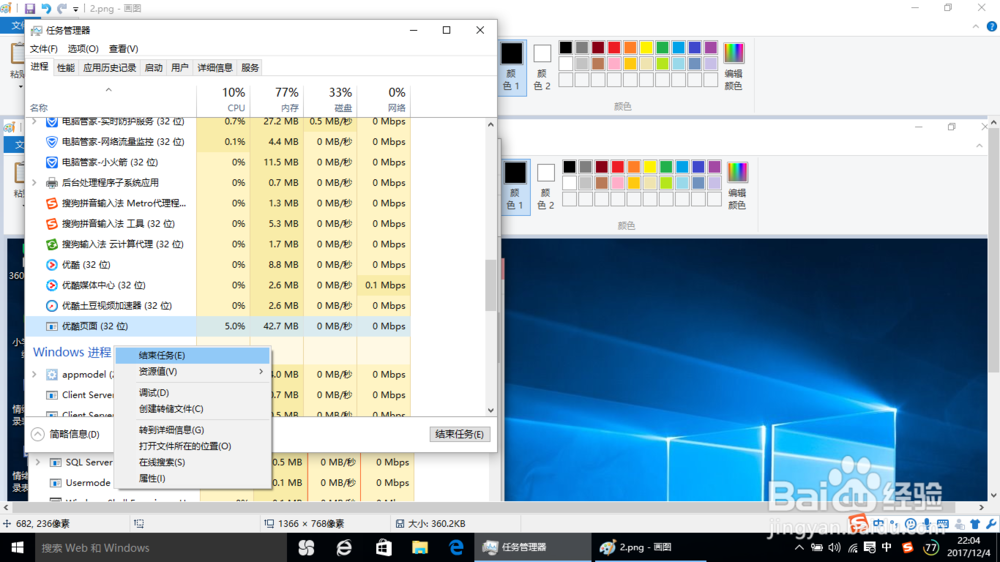The height and width of the screenshot is (562, 1000).
Task: Open Task View on the taskbar
Action: [307, 547]
